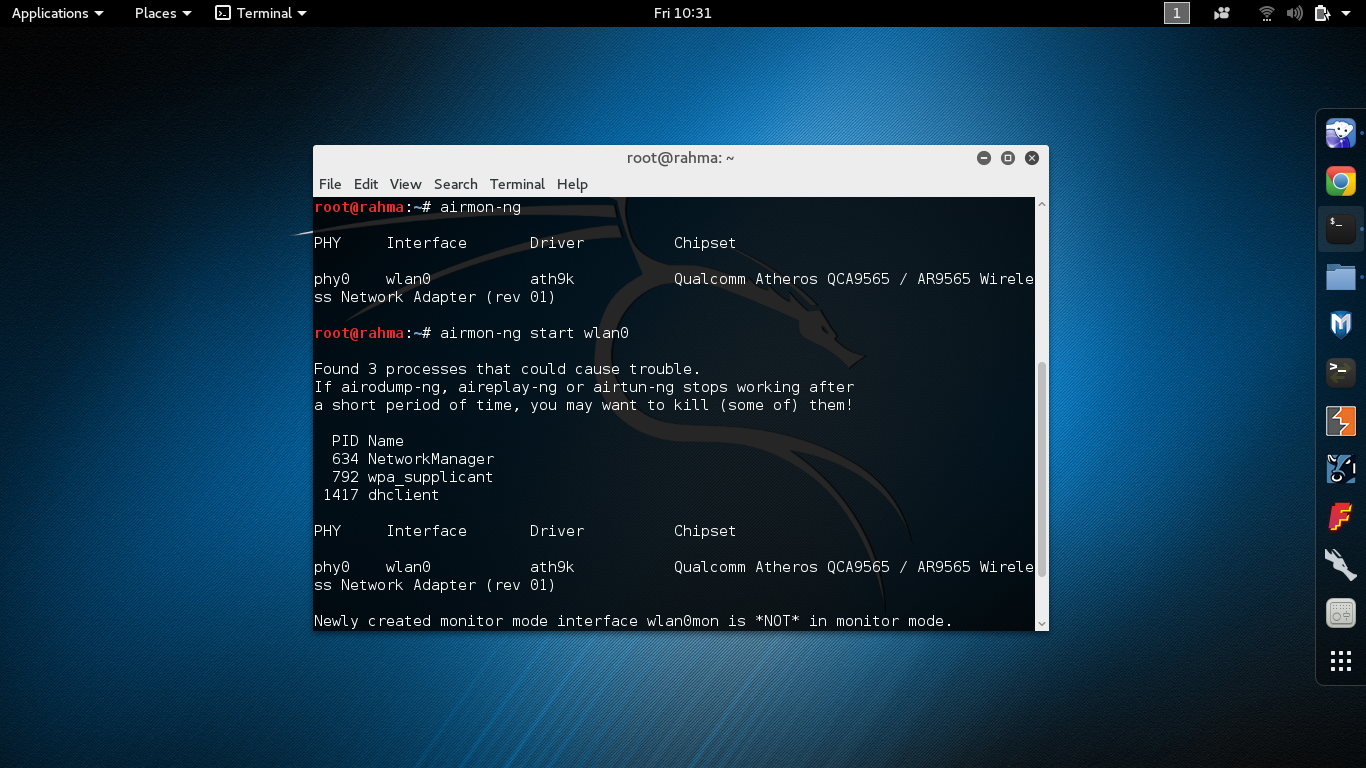1366x768 pixels.
Task: Click the Terminal icon in the dock
Action: (x=1340, y=229)
